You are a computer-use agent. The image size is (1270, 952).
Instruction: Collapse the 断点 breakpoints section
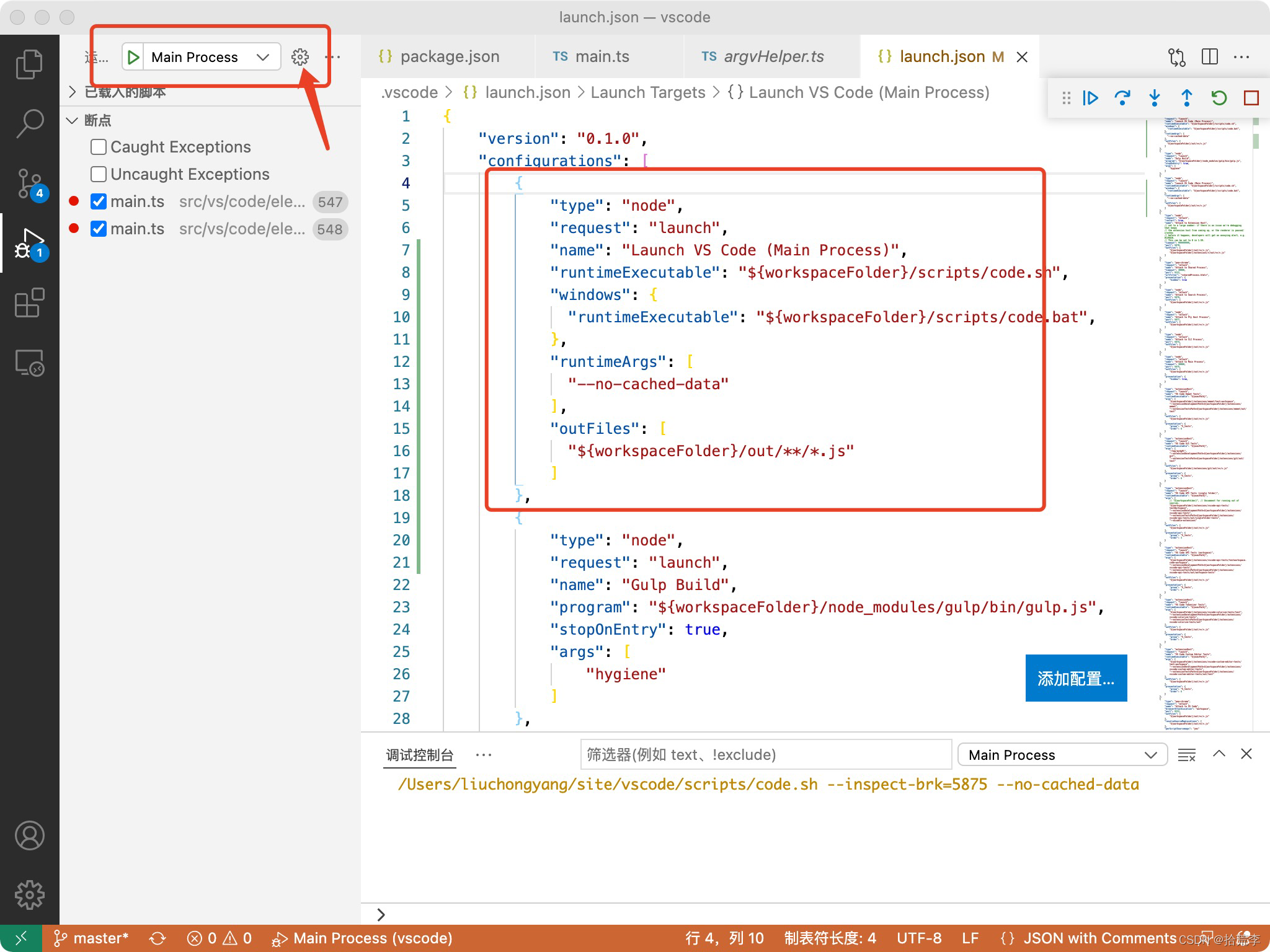[x=73, y=120]
